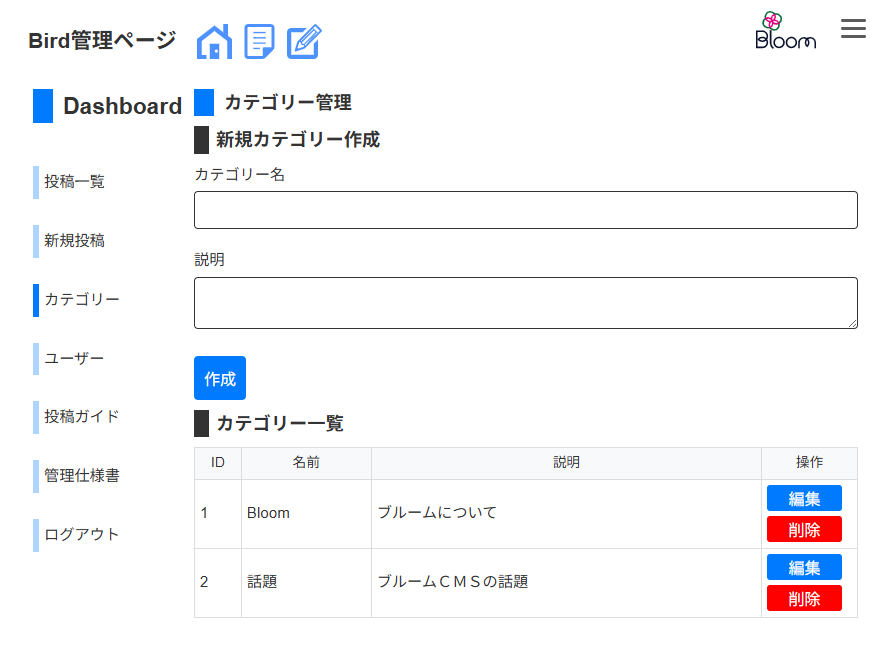Open the posts list document icon
Screen dimensions: 883x661
point(259,42)
